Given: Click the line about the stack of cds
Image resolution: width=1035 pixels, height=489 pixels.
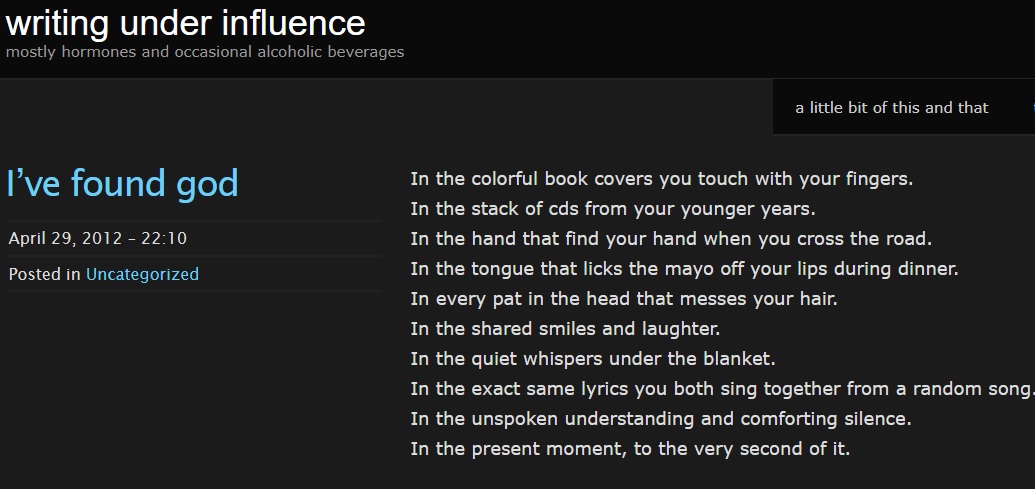Looking at the screenshot, I should coord(612,210).
